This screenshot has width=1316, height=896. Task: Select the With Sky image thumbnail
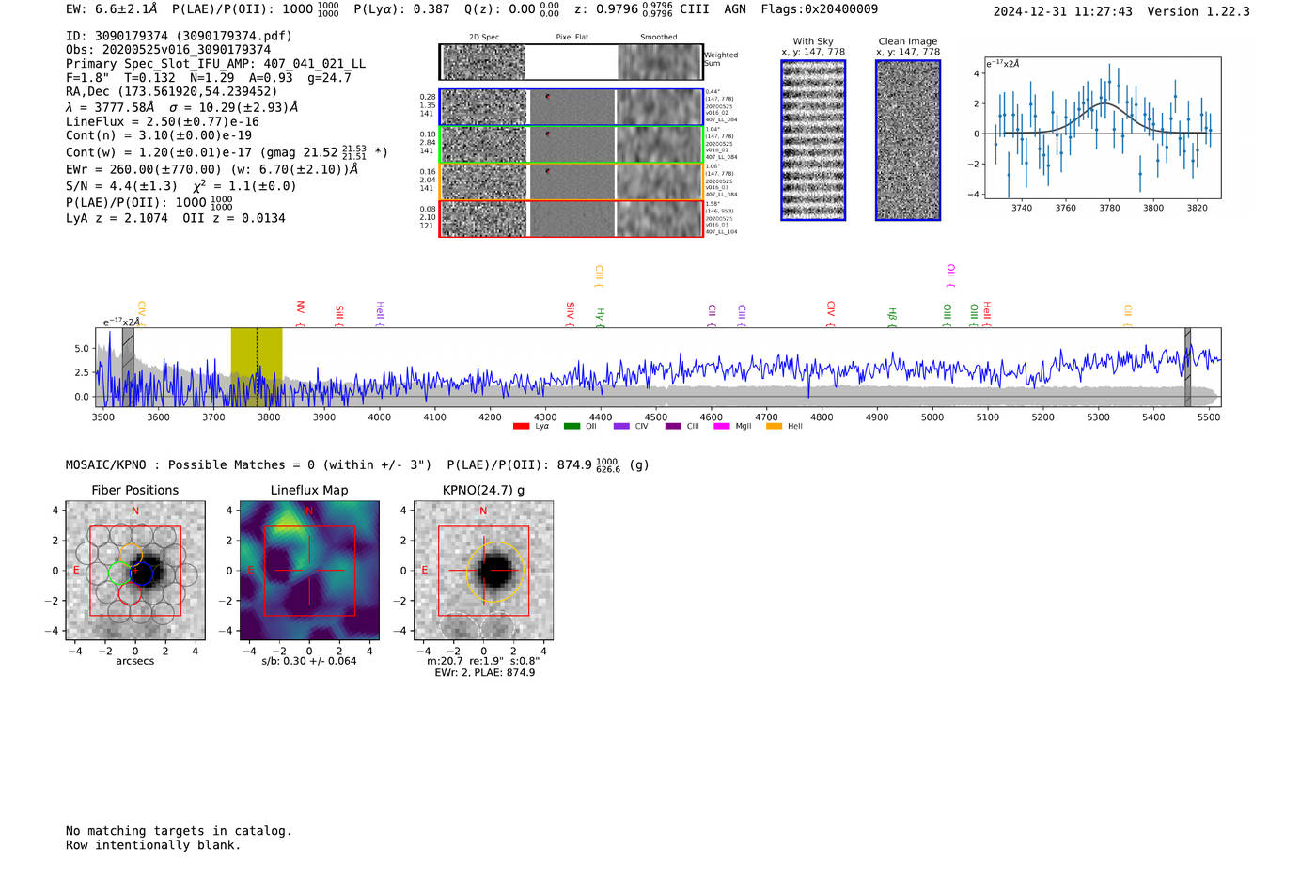click(813, 140)
